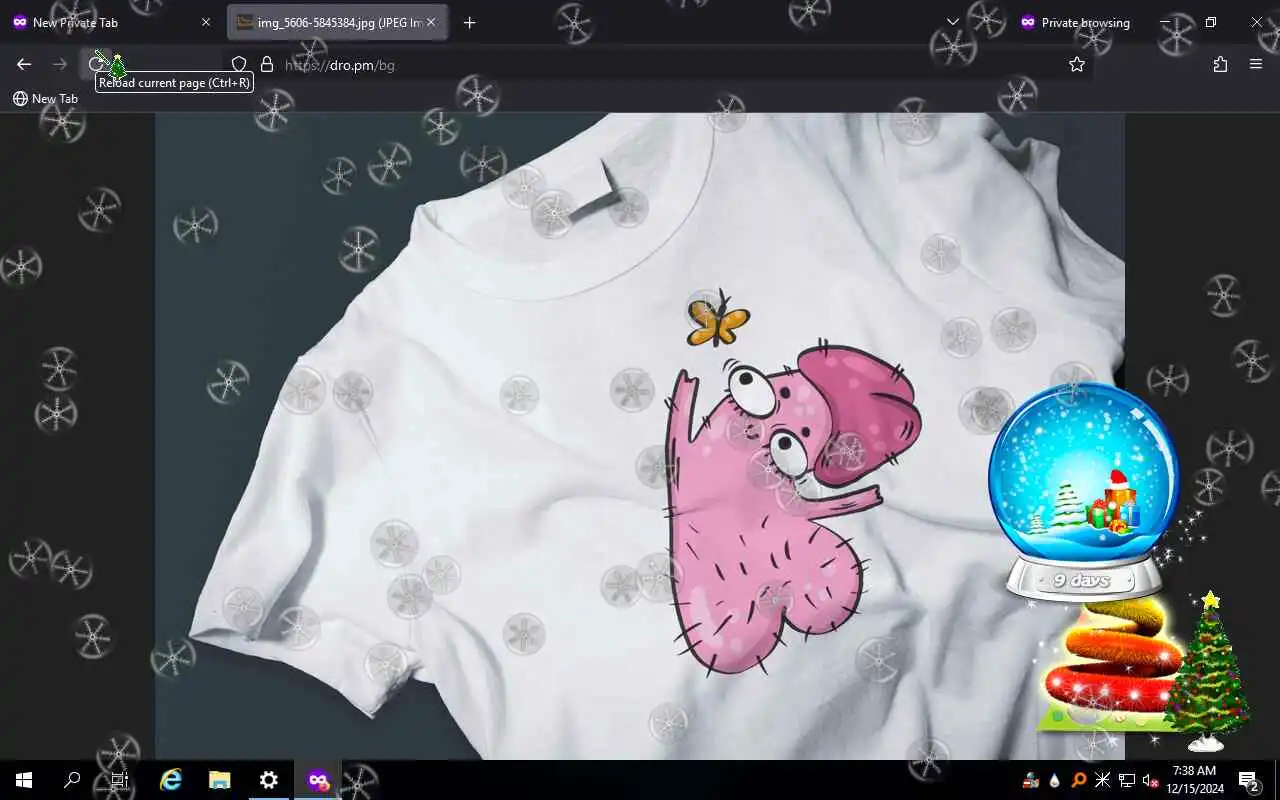Click the snow globe countdown widget

pyautogui.click(x=1084, y=490)
